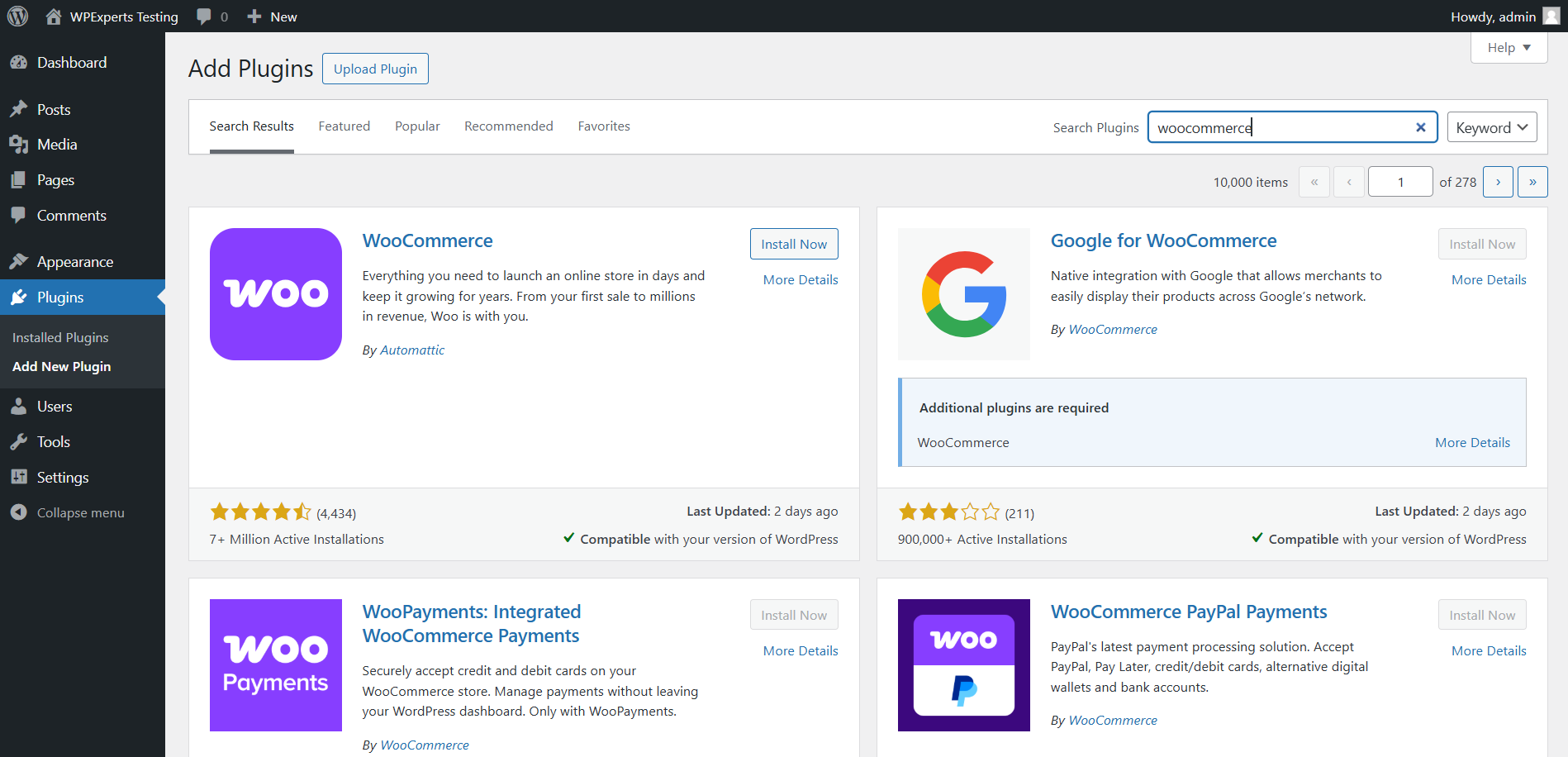Click the Posts pushpin icon

click(x=18, y=109)
